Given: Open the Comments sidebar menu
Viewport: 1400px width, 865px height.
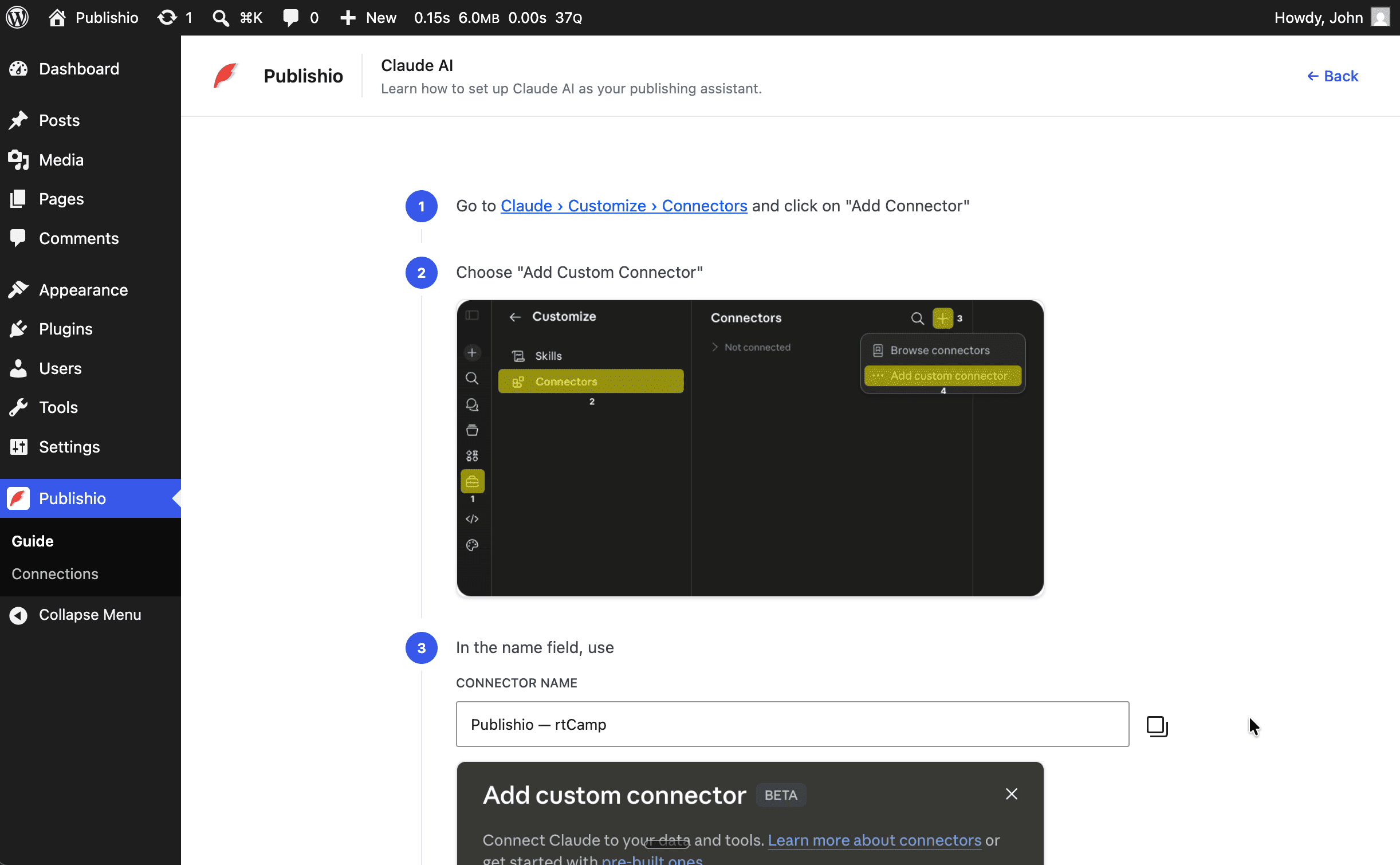Looking at the screenshot, I should point(91,238).
